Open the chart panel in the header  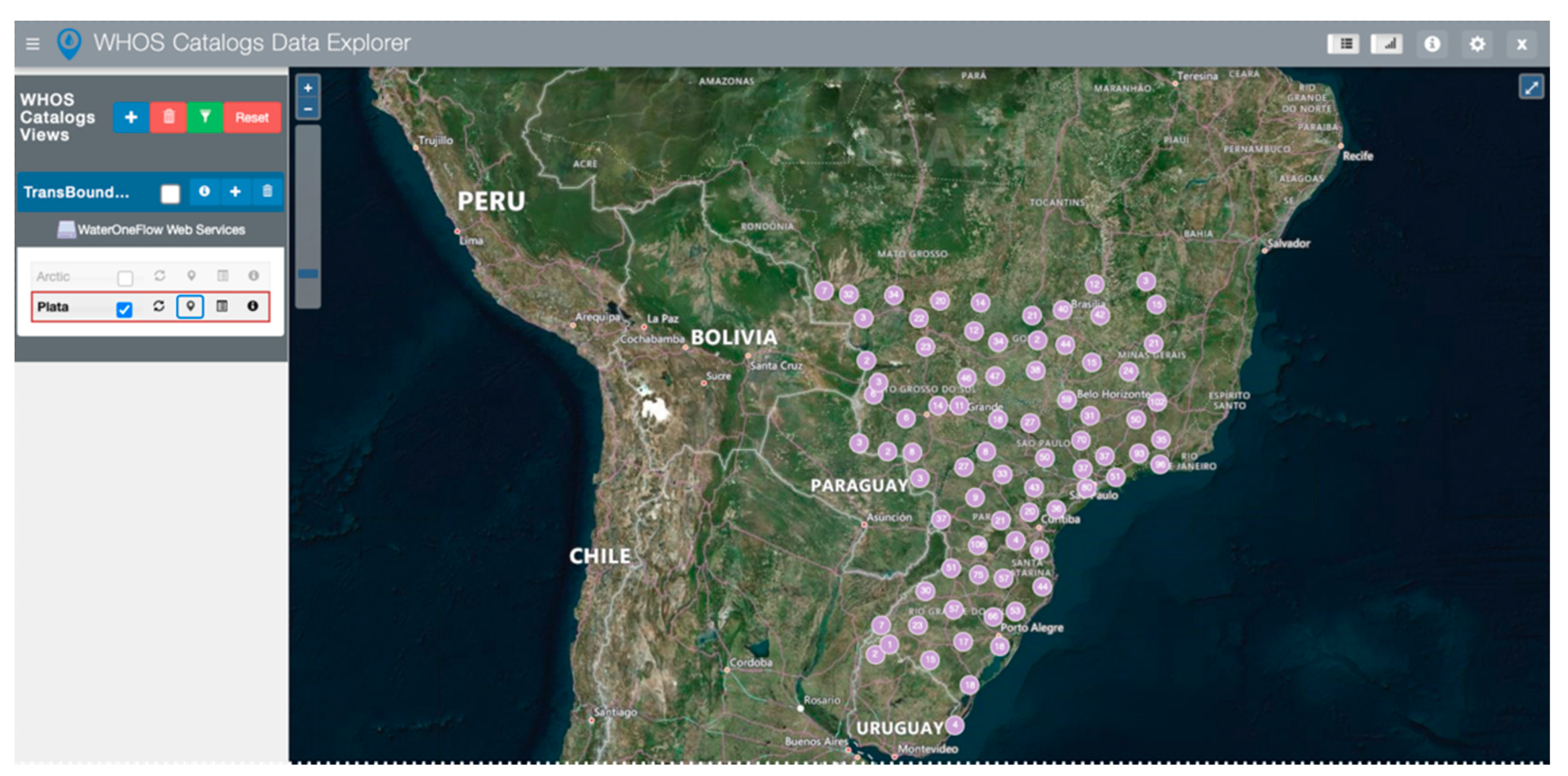click(1386, 44)
